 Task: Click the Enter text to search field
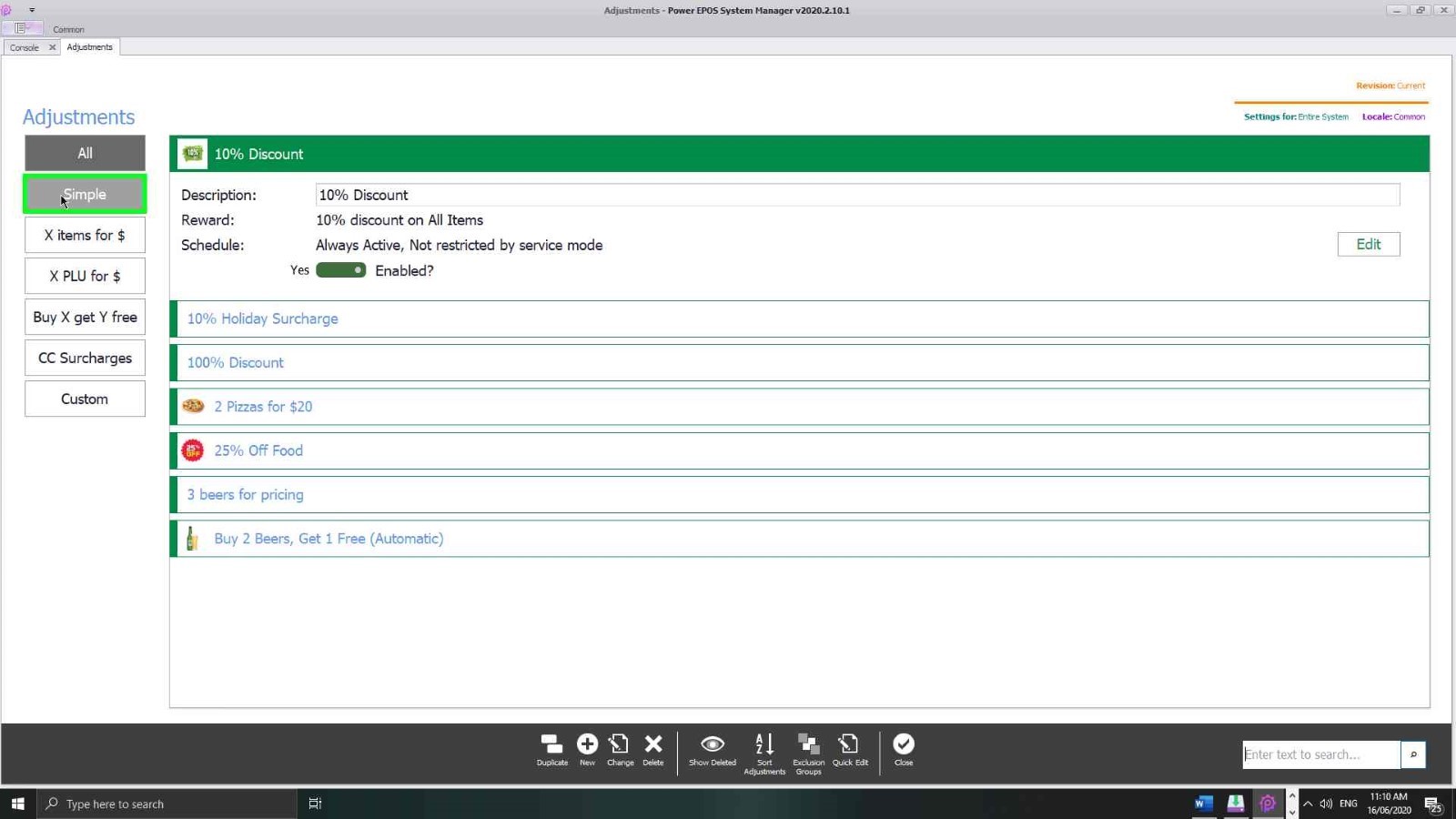pyautogui.click(x=1321, y=754)
